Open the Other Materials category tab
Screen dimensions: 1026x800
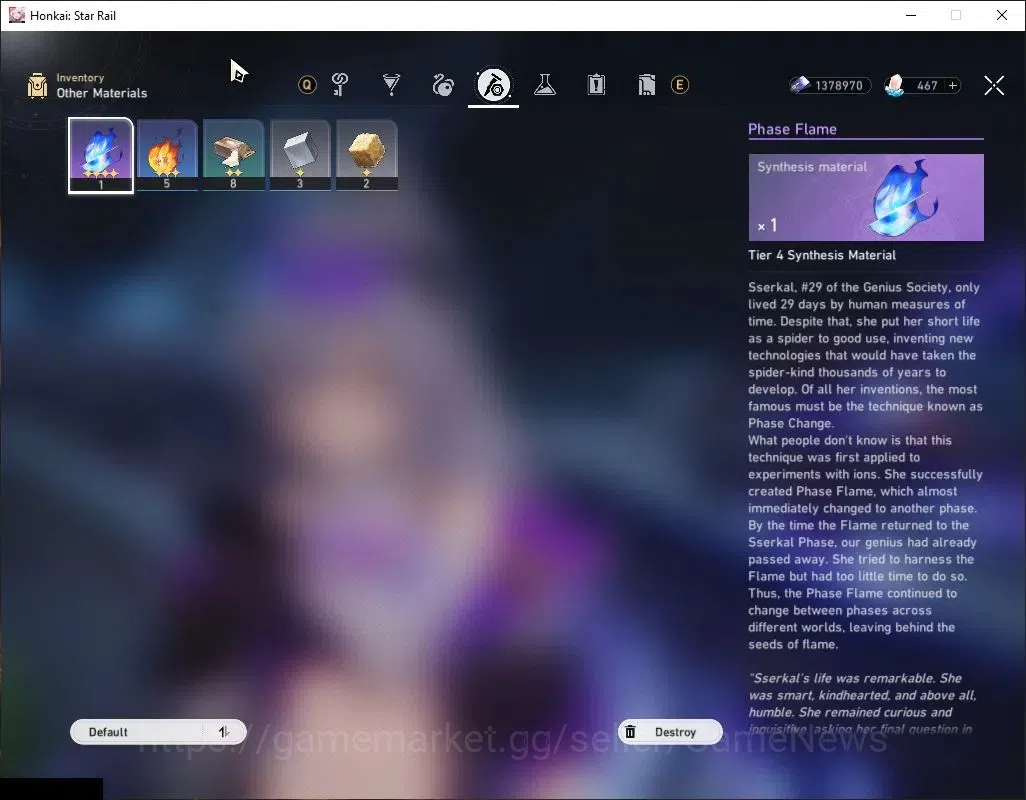[x=493, y=85]
